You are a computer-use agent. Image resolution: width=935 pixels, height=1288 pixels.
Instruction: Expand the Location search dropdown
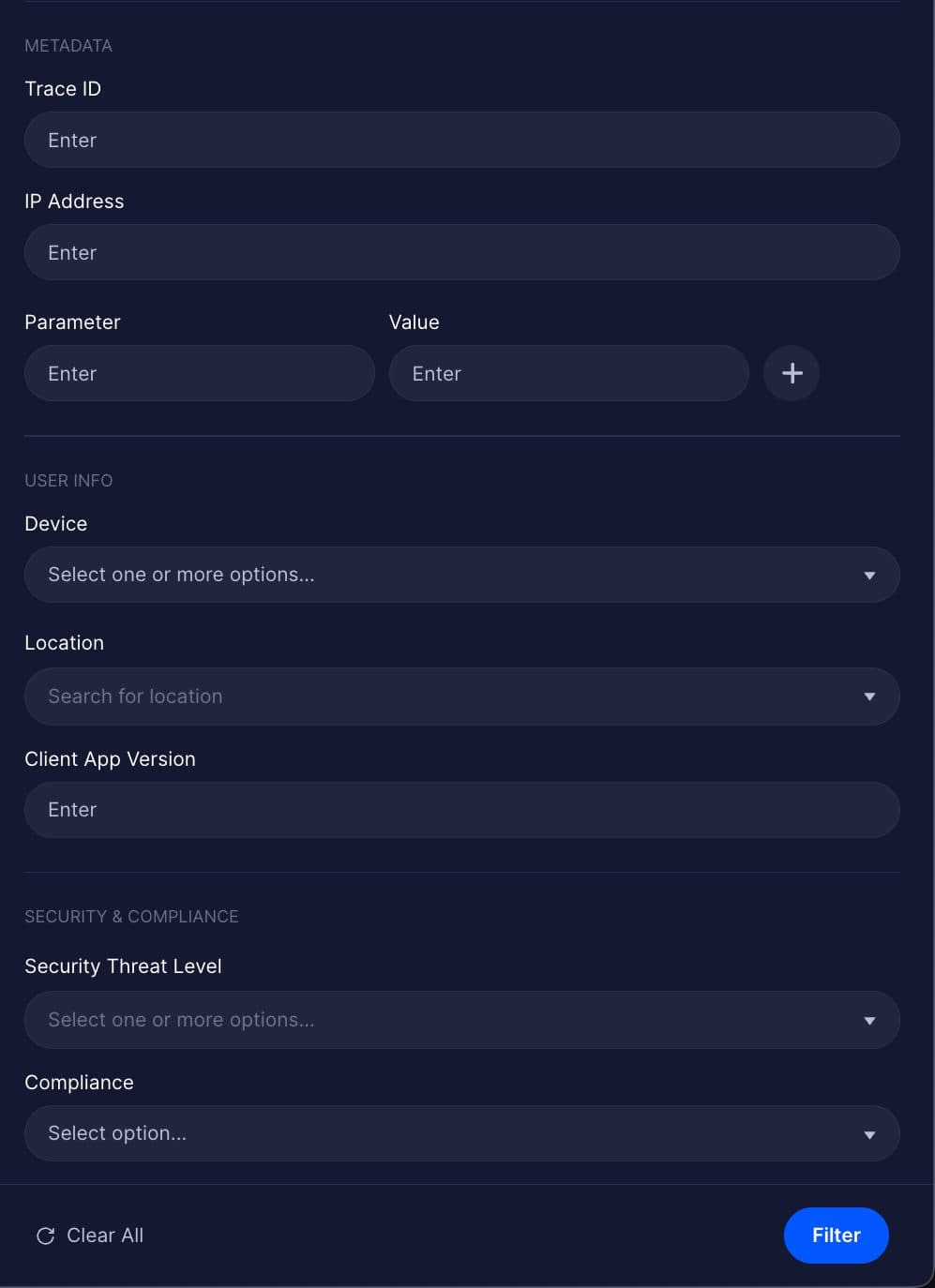(461, 696)
